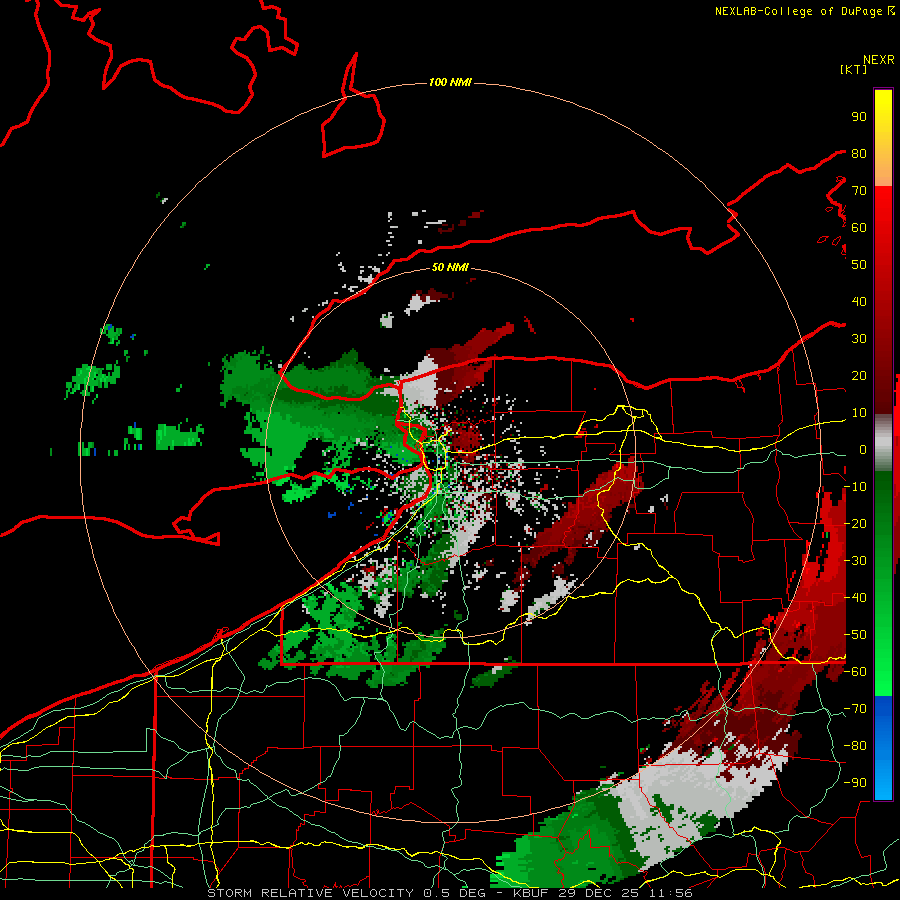The height and width of the screenshot is (900, 900).
Task: Click the NEXR label above the color scale
Action: 878,60
